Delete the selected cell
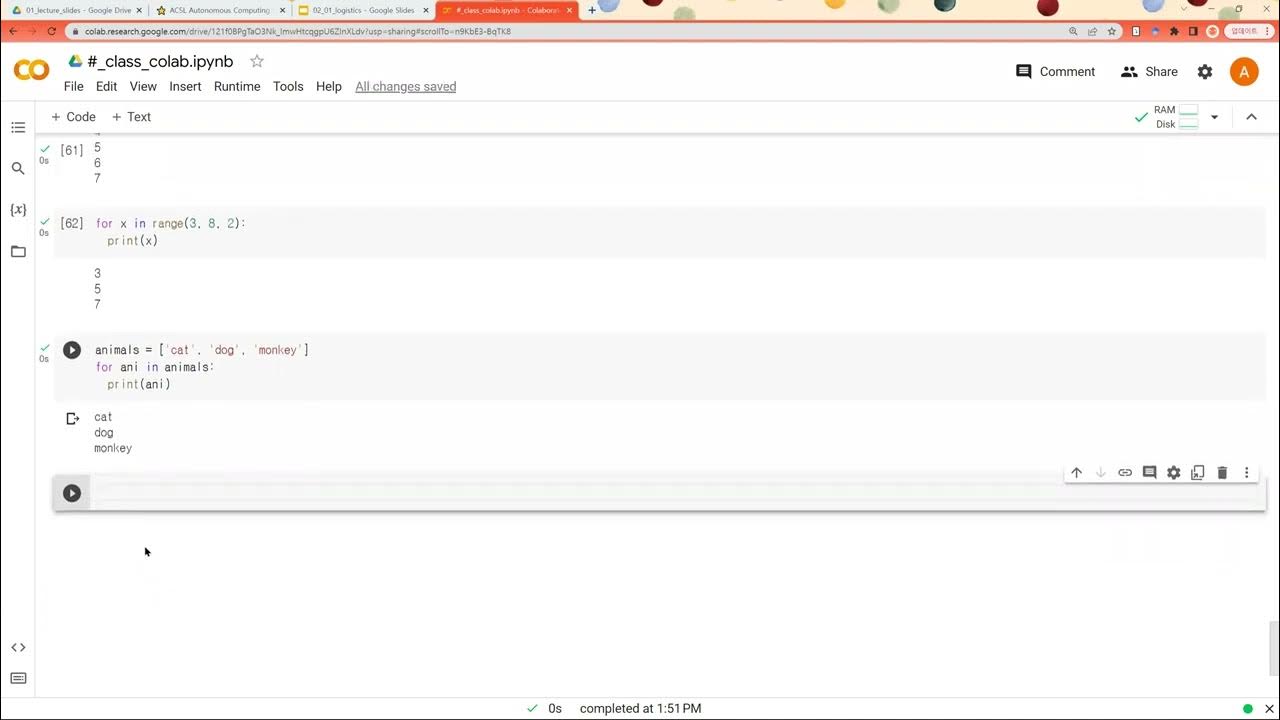Screen dimensions: 1280x720 point(1222,473)
